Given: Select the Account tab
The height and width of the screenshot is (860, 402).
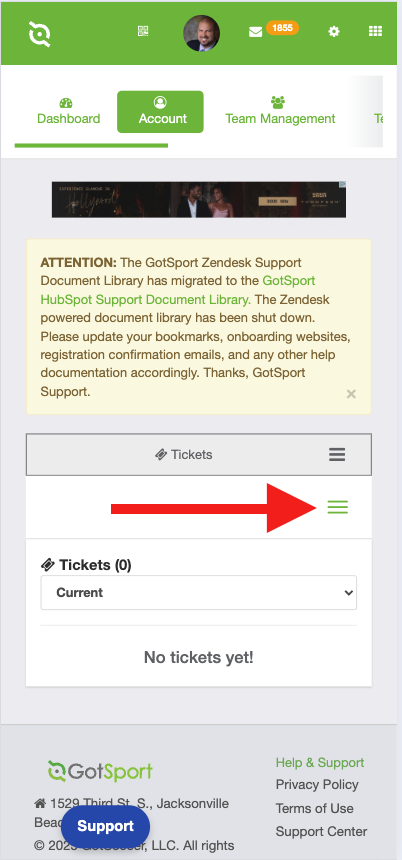Looking at the screenshot, I should (x=160, y=112).
